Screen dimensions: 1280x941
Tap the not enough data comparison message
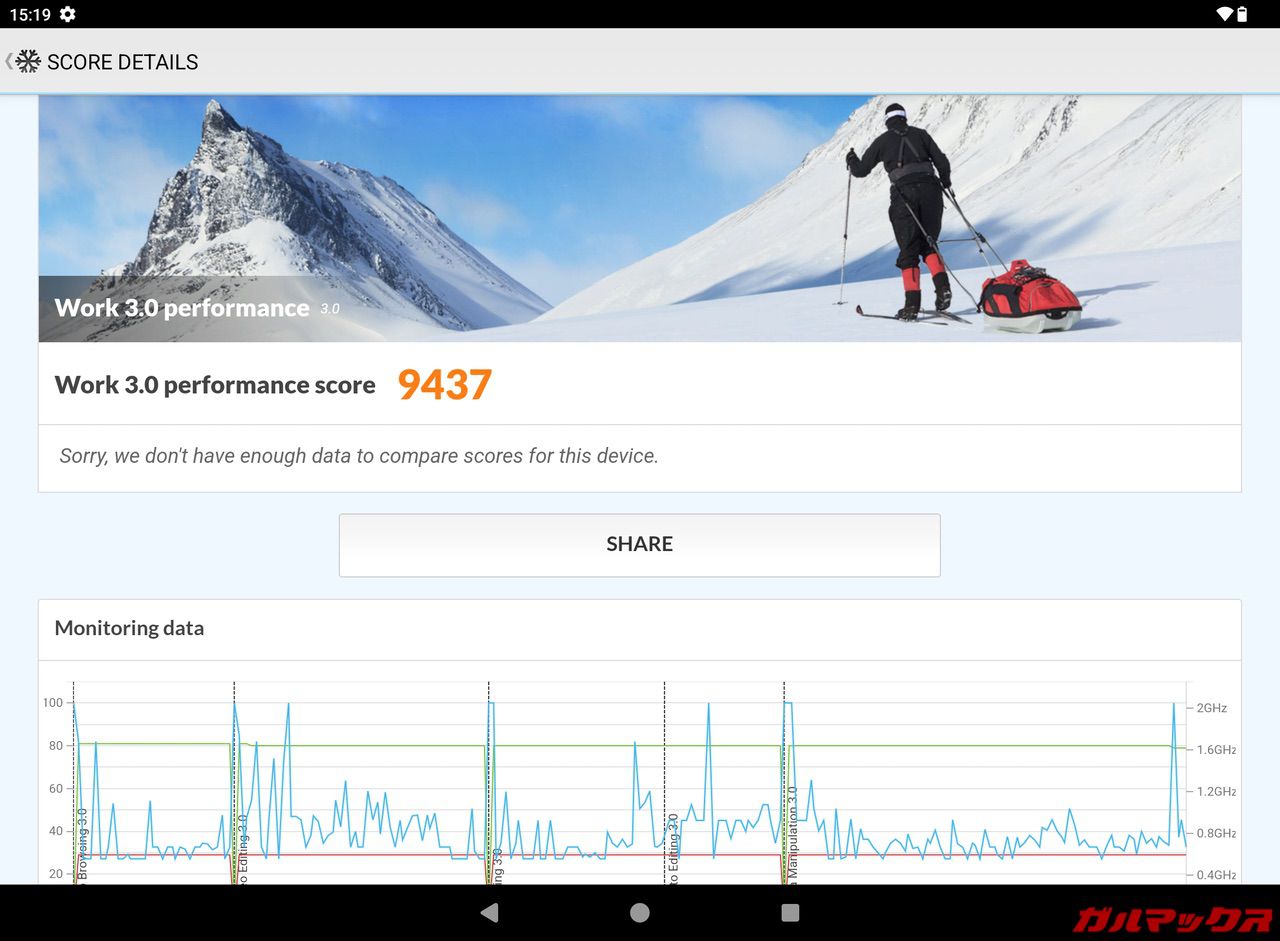coord(359,456)
